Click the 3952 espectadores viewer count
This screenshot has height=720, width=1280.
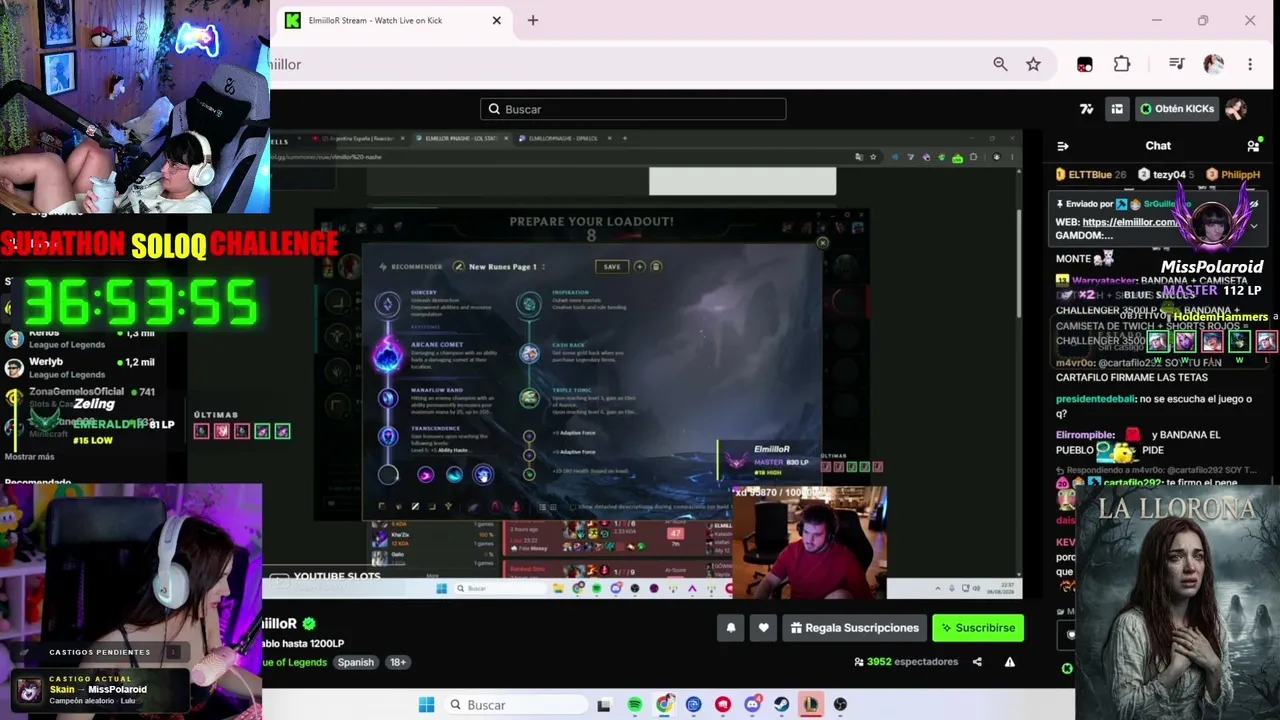tap(906, 662)
